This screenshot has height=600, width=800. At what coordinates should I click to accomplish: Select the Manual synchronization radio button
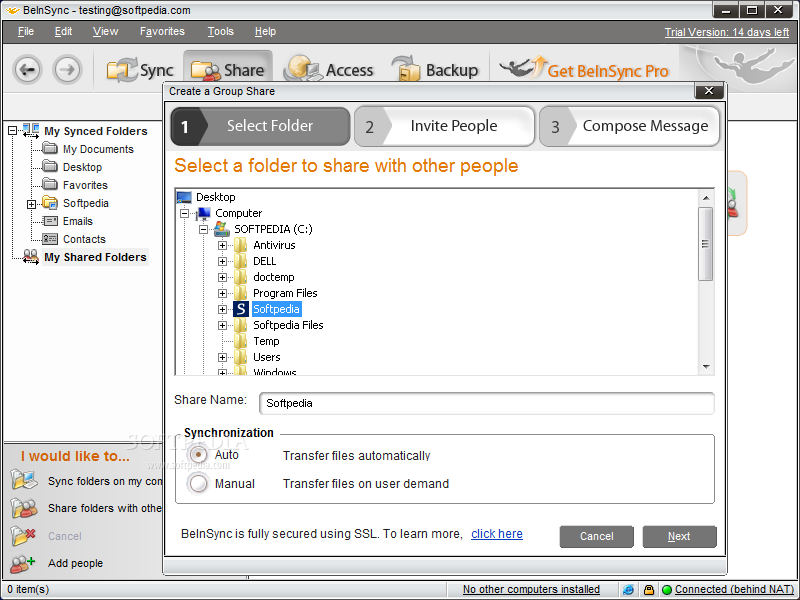[x=198, y=483]
